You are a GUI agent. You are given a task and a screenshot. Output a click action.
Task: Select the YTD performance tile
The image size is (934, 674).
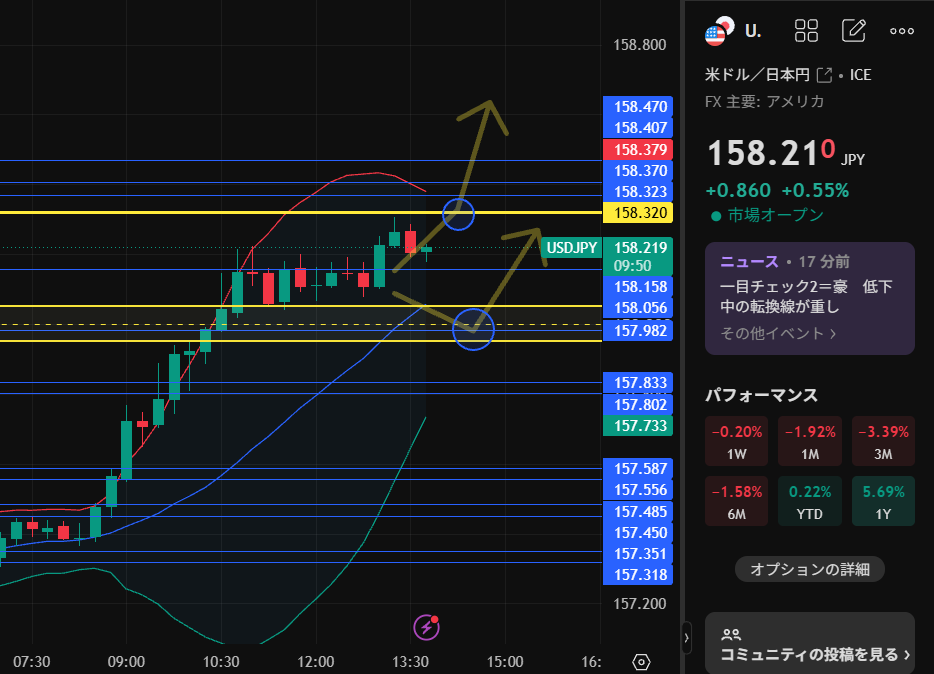click(810, 501)
